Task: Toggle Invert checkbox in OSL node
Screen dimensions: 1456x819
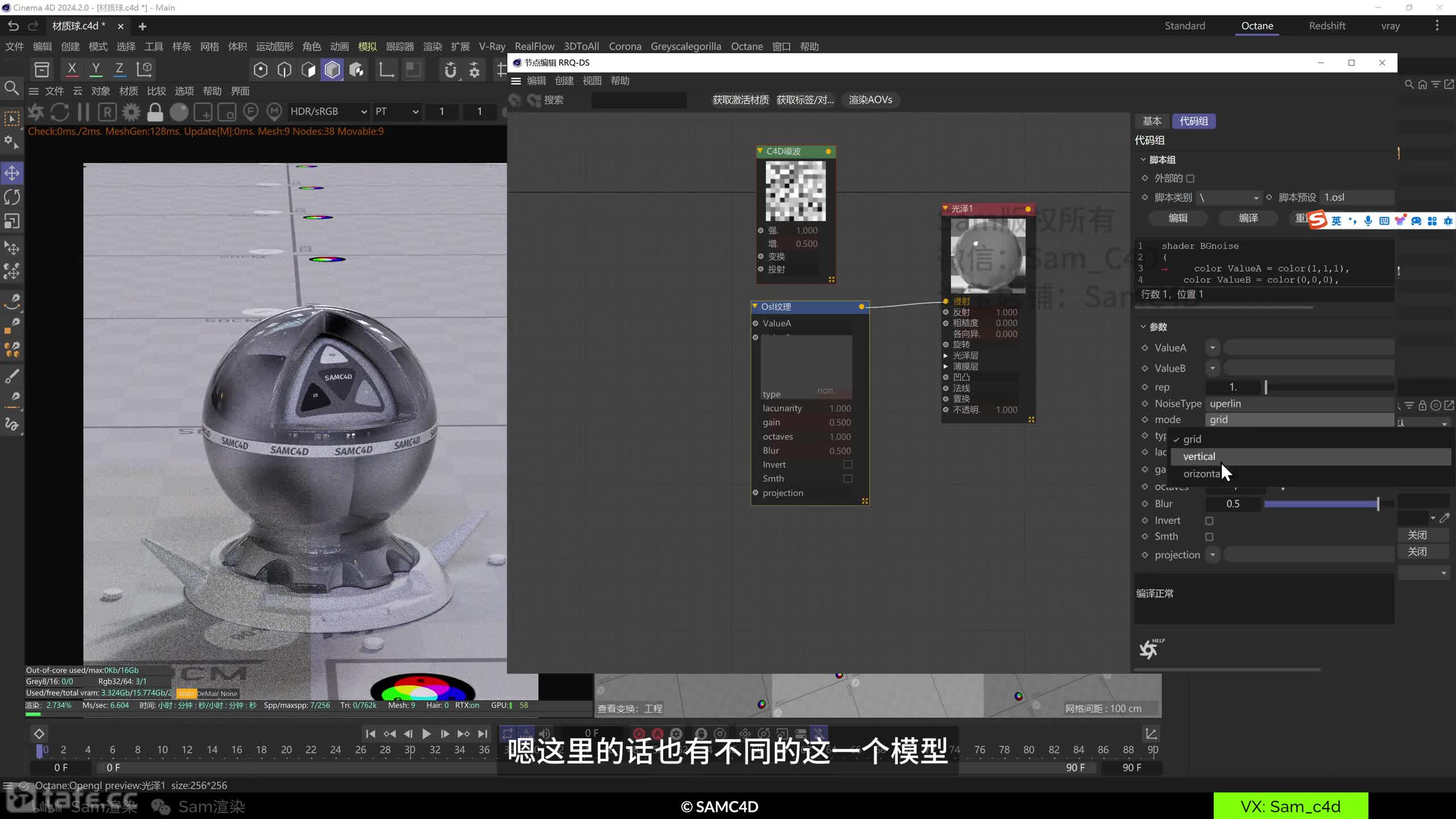Action: pyautogui.click(x=848, y=464)
